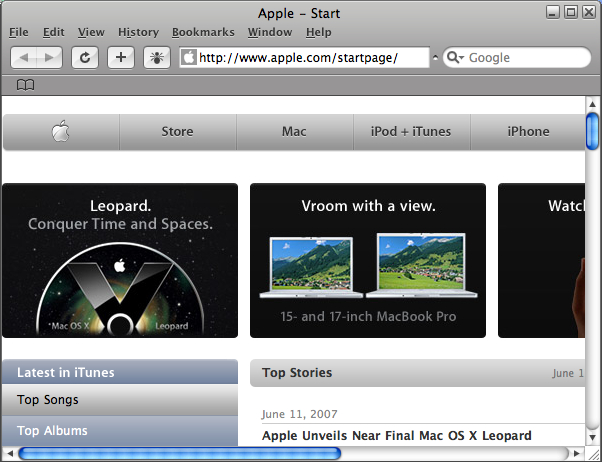Open the Bookmarks menu

(x=203, y=32)
